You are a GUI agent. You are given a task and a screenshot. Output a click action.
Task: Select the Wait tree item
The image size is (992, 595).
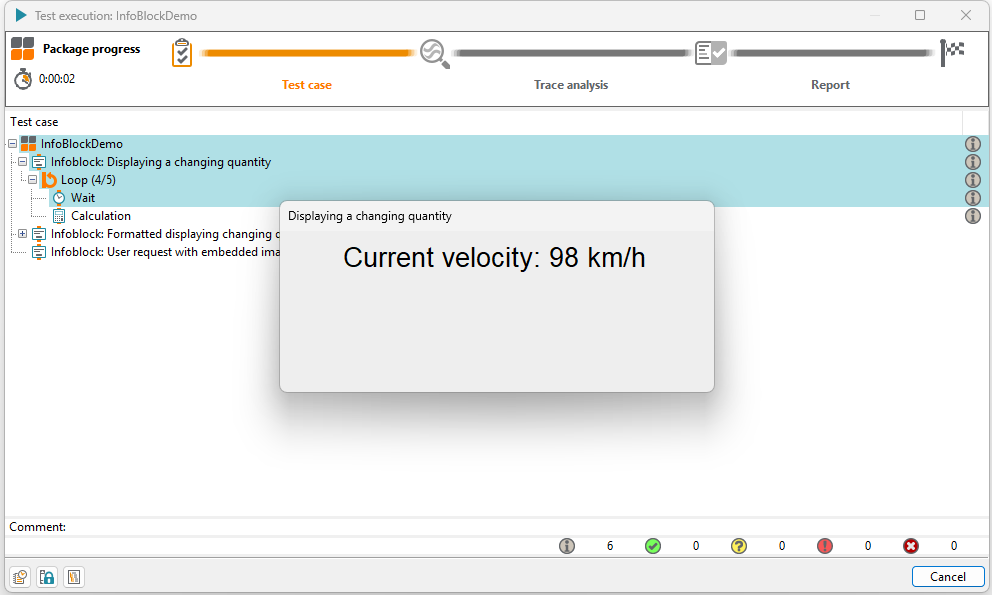[83, 198]
